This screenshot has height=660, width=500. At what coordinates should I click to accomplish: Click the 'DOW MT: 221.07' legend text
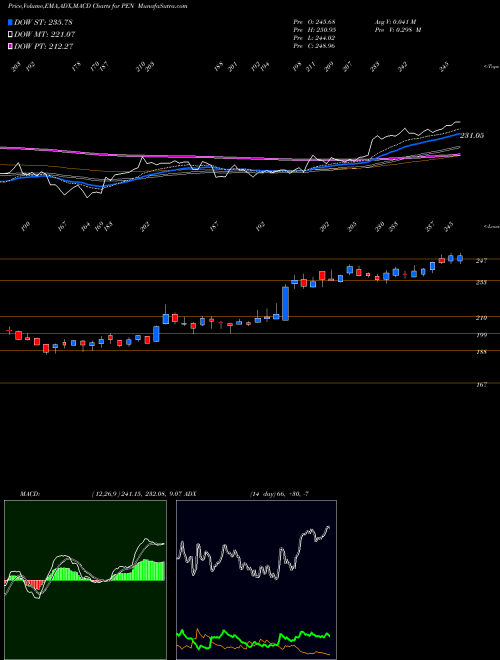click(45, 35)
